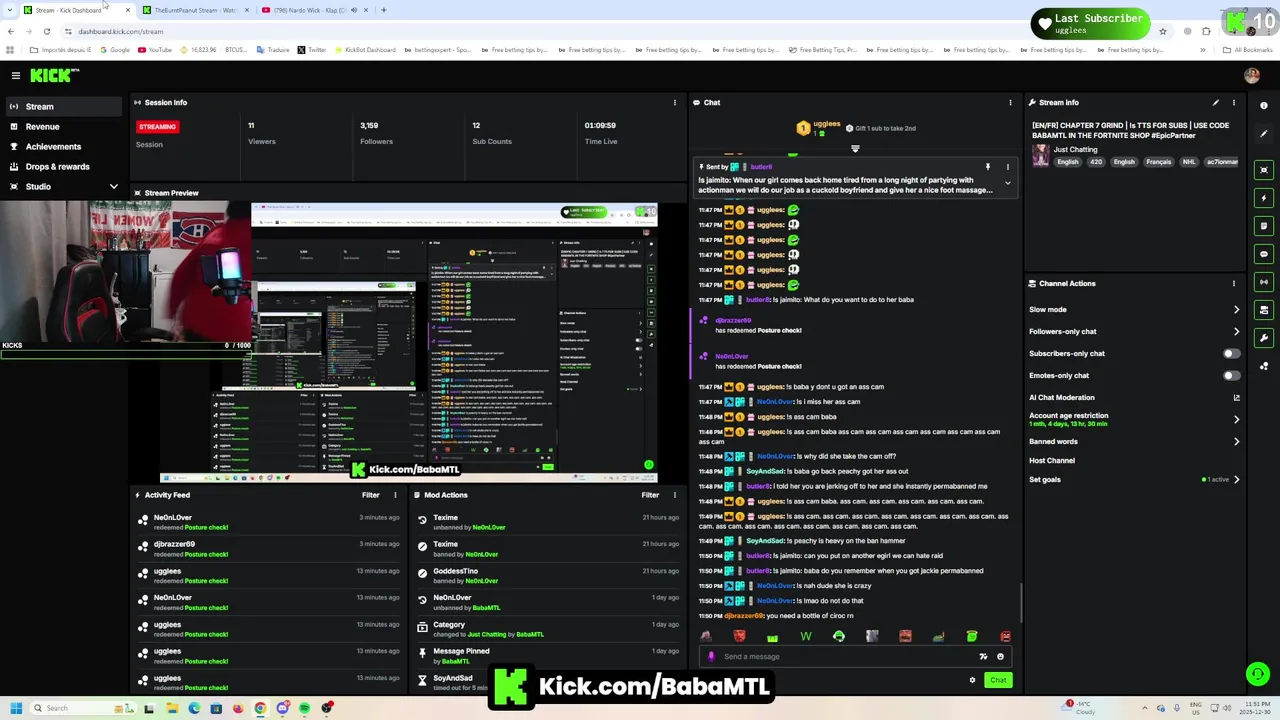Click green support chat bubble button

(x=1257, y=674)
